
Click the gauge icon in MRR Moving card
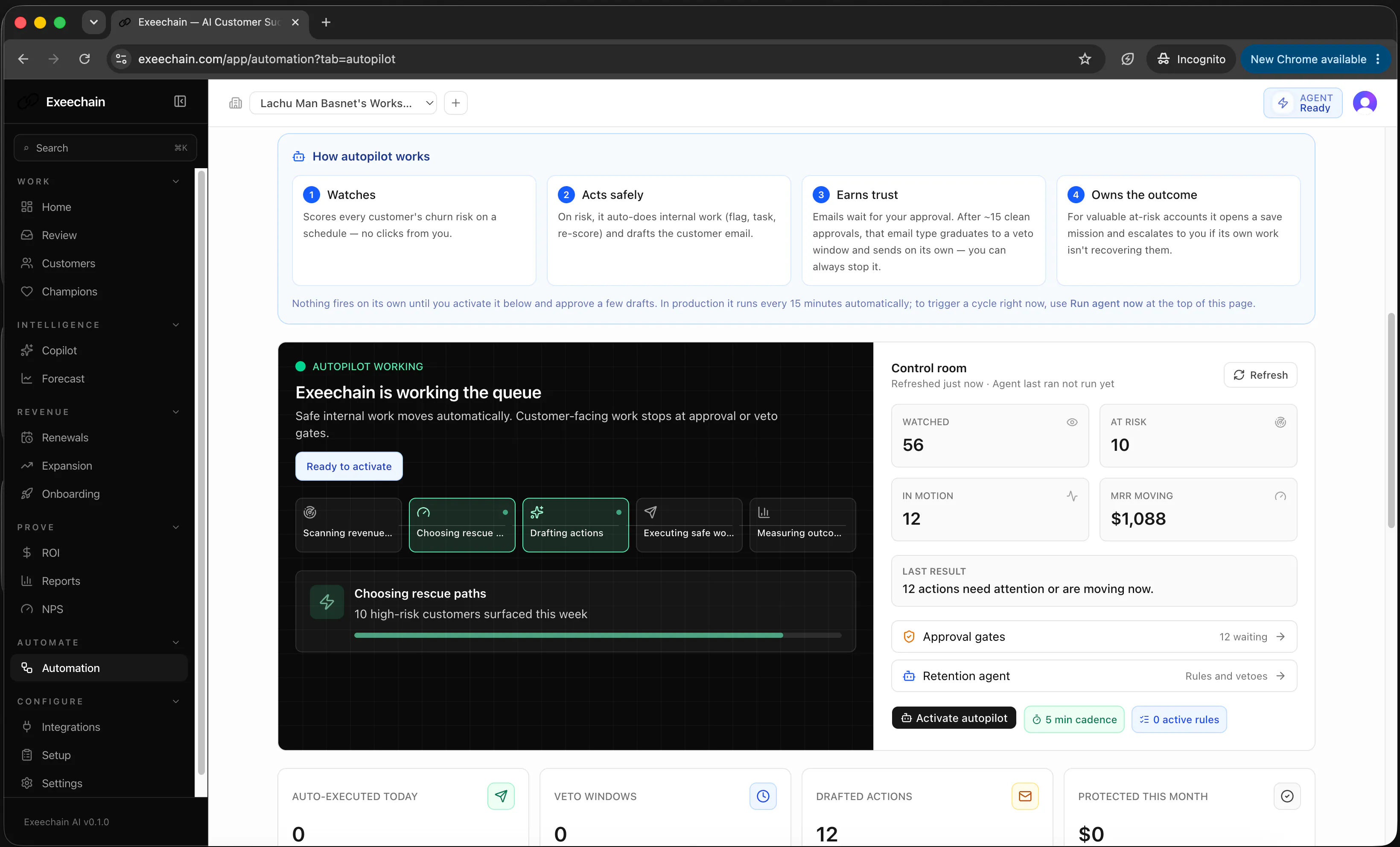pyautogui.click(x=1280, y=496)
